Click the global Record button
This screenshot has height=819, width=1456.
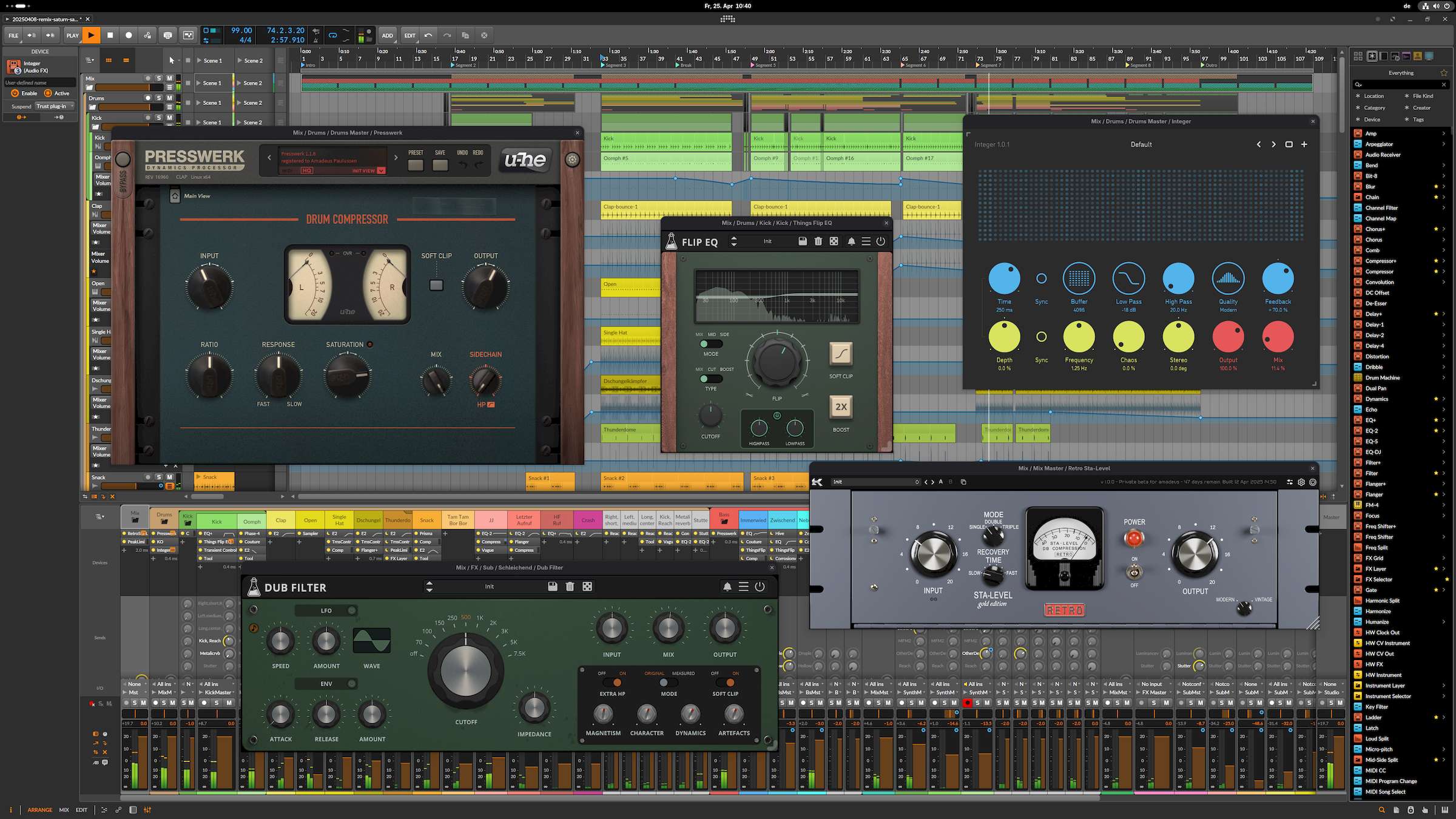(129, 35)
